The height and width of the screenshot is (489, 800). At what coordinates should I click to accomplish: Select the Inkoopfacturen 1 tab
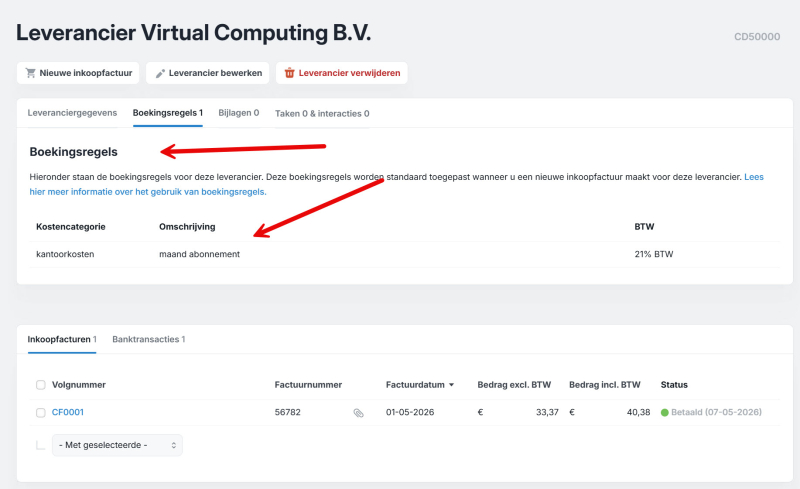(x=62, y=339)
